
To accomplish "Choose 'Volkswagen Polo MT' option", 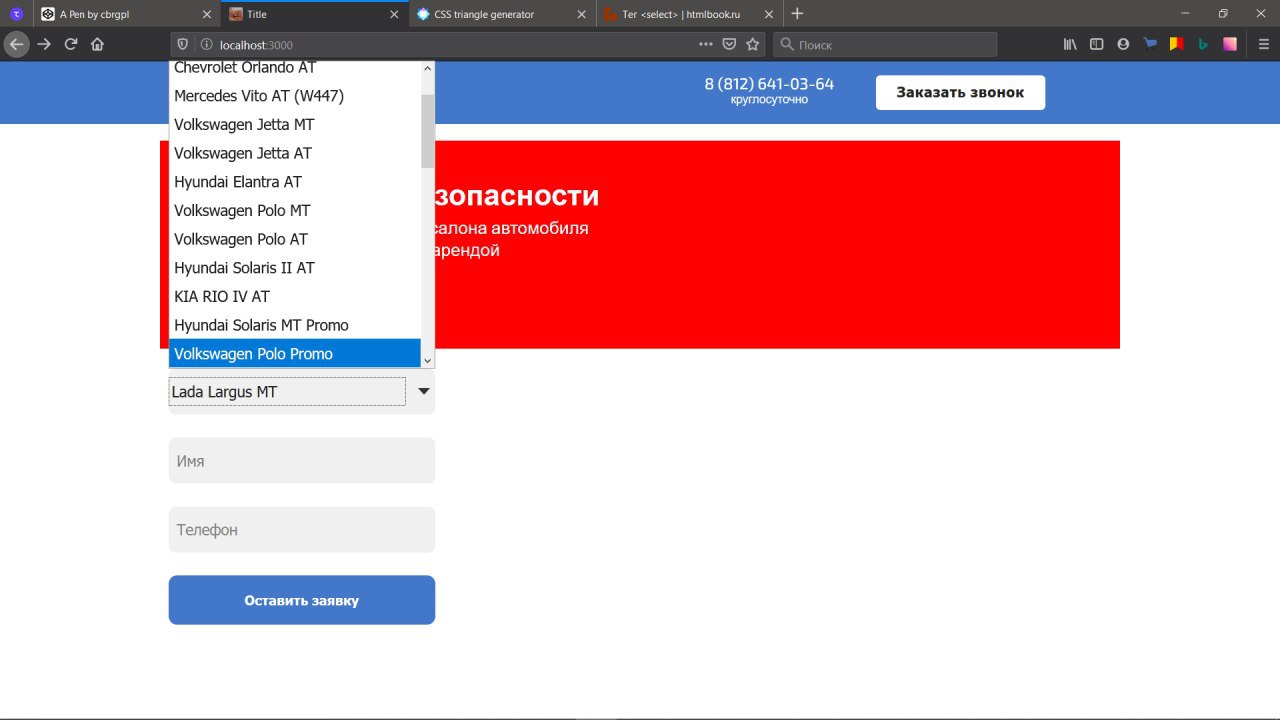I will 295,210.
